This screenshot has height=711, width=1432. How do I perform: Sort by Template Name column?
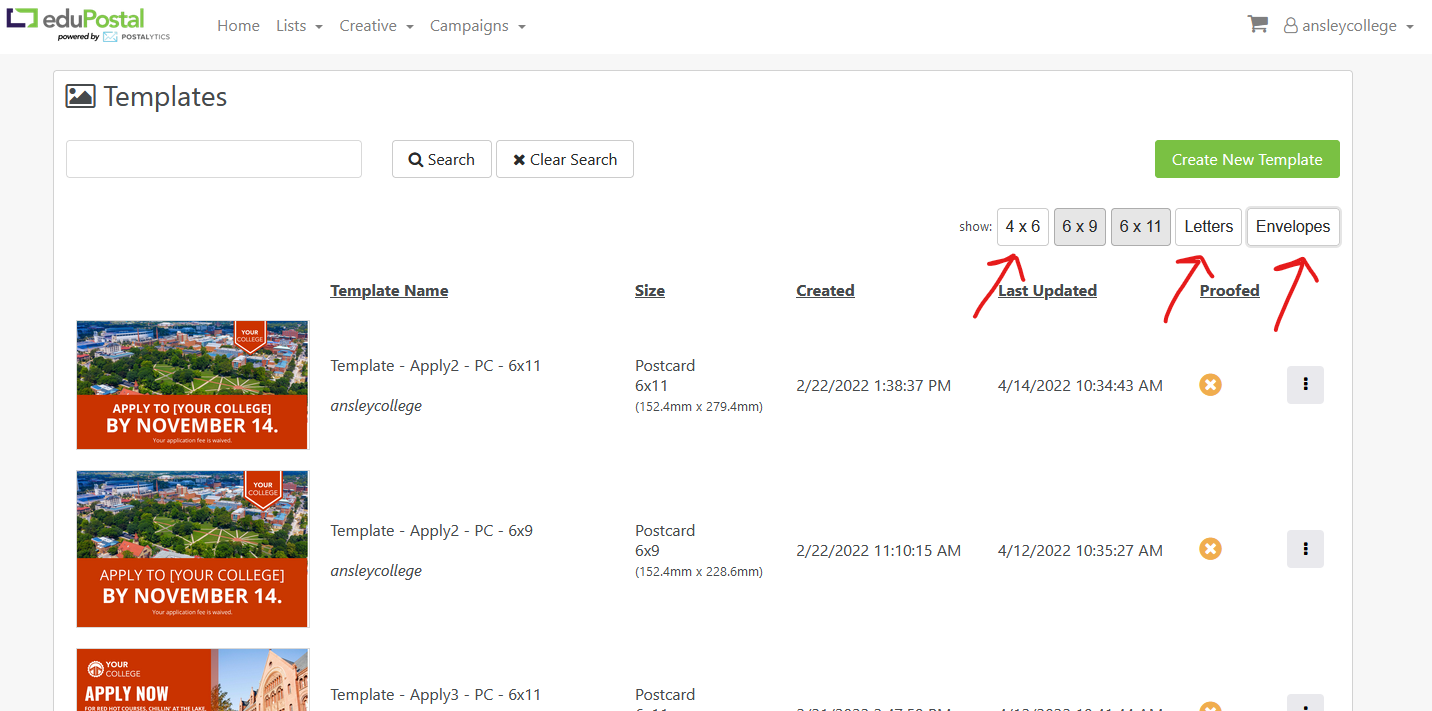coord(389,291)
